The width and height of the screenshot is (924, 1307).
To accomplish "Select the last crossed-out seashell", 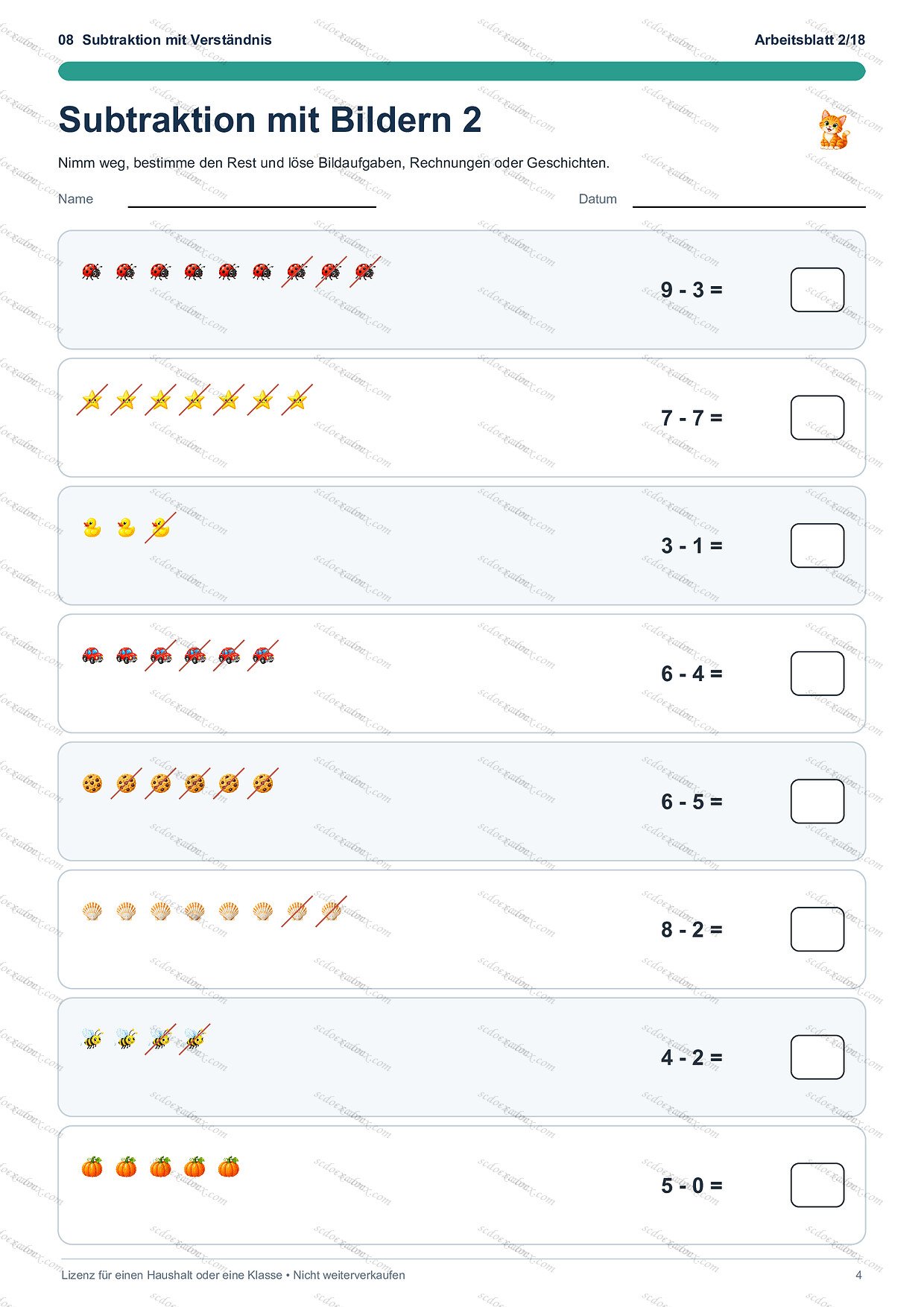I will [331, 911].
